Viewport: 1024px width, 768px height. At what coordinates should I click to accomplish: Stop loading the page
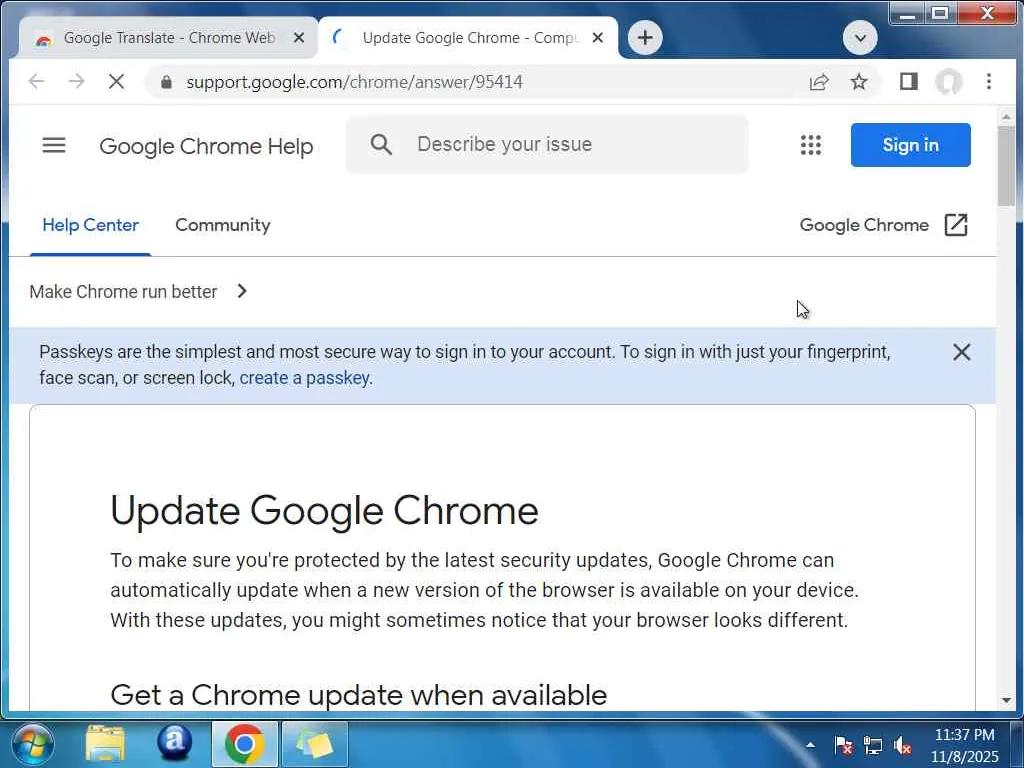pos(116,82)
